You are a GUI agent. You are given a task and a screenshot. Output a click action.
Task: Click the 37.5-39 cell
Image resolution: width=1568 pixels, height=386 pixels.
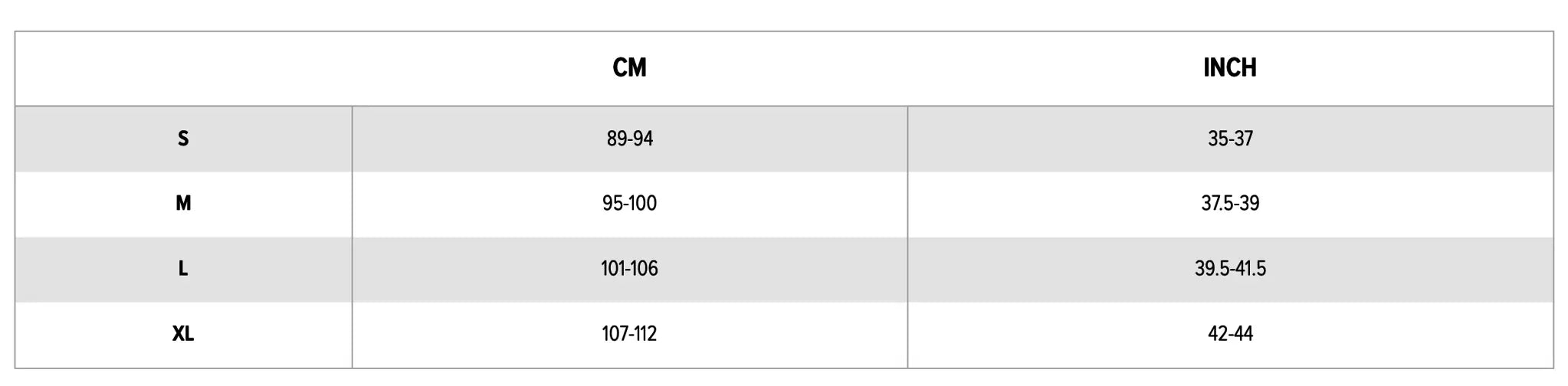1230,204
